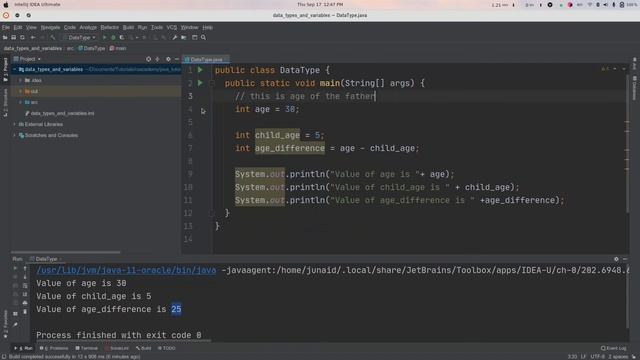The height and width of the screenshot is (360, 640).
Task: Click the Debug bug icon in toolbar
Action: 113,38
